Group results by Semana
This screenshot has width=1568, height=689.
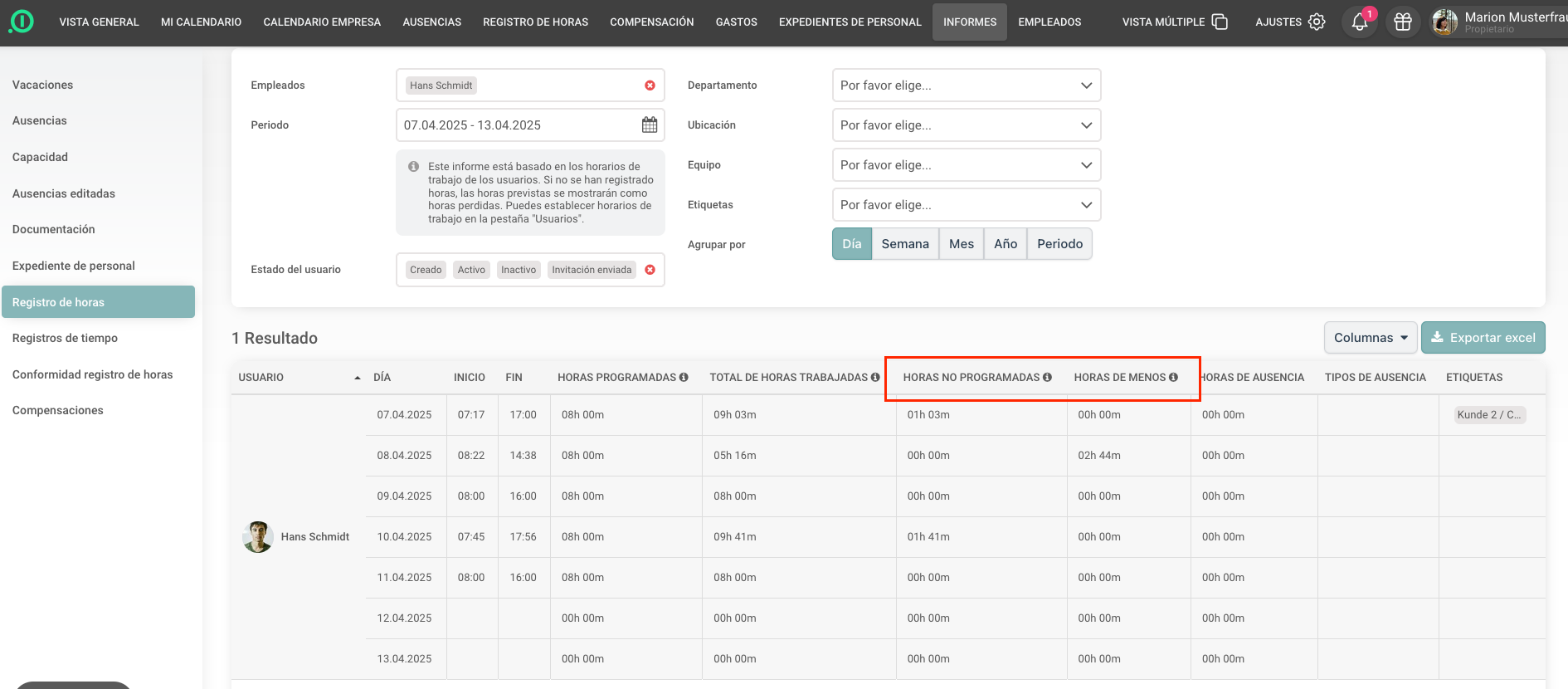(904, 244)
